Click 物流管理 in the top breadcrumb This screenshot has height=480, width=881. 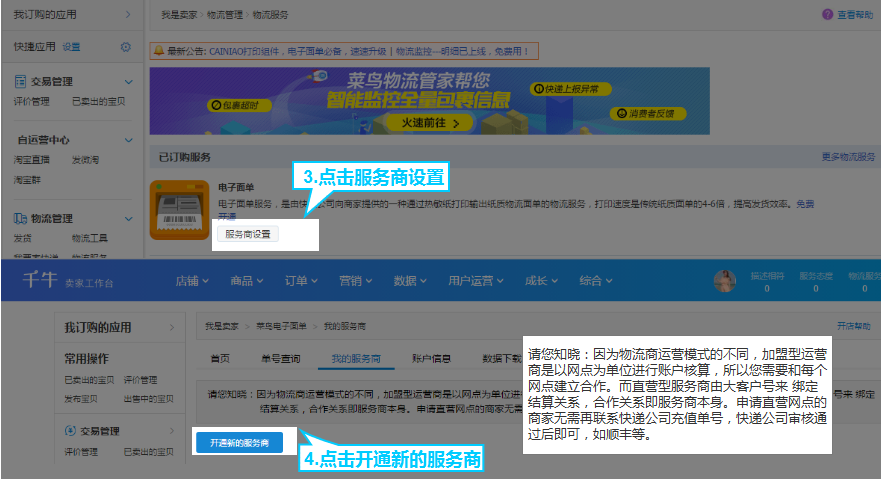[225, 15]
